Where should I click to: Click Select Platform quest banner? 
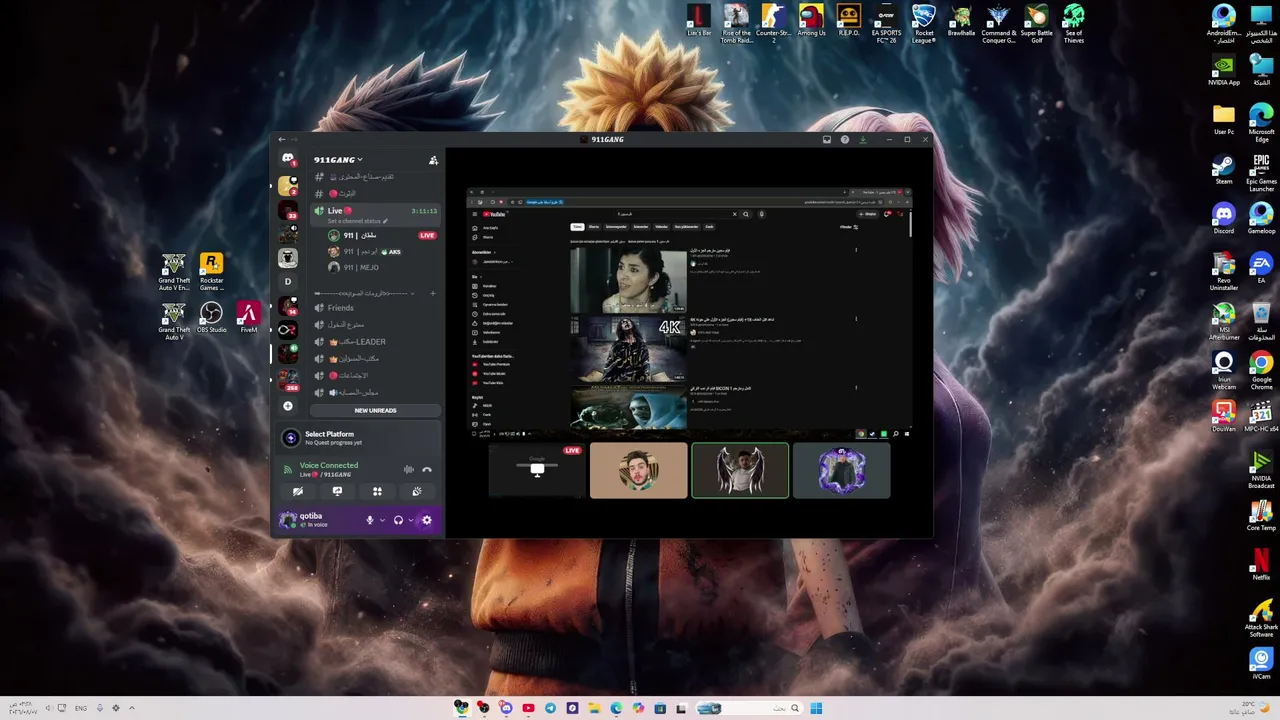[x=358, y=438]
